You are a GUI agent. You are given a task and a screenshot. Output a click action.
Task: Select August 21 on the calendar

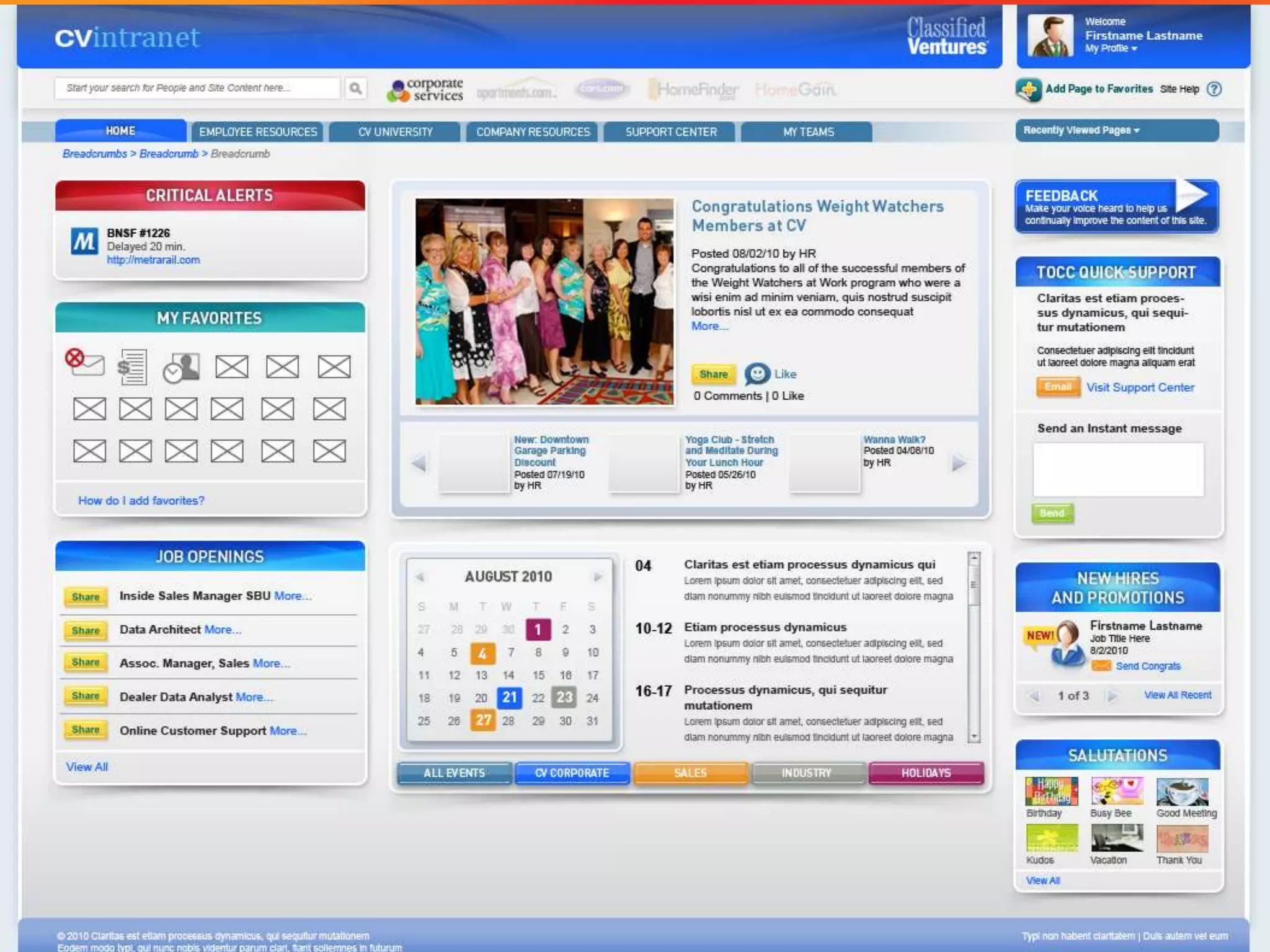pos(509,697)
